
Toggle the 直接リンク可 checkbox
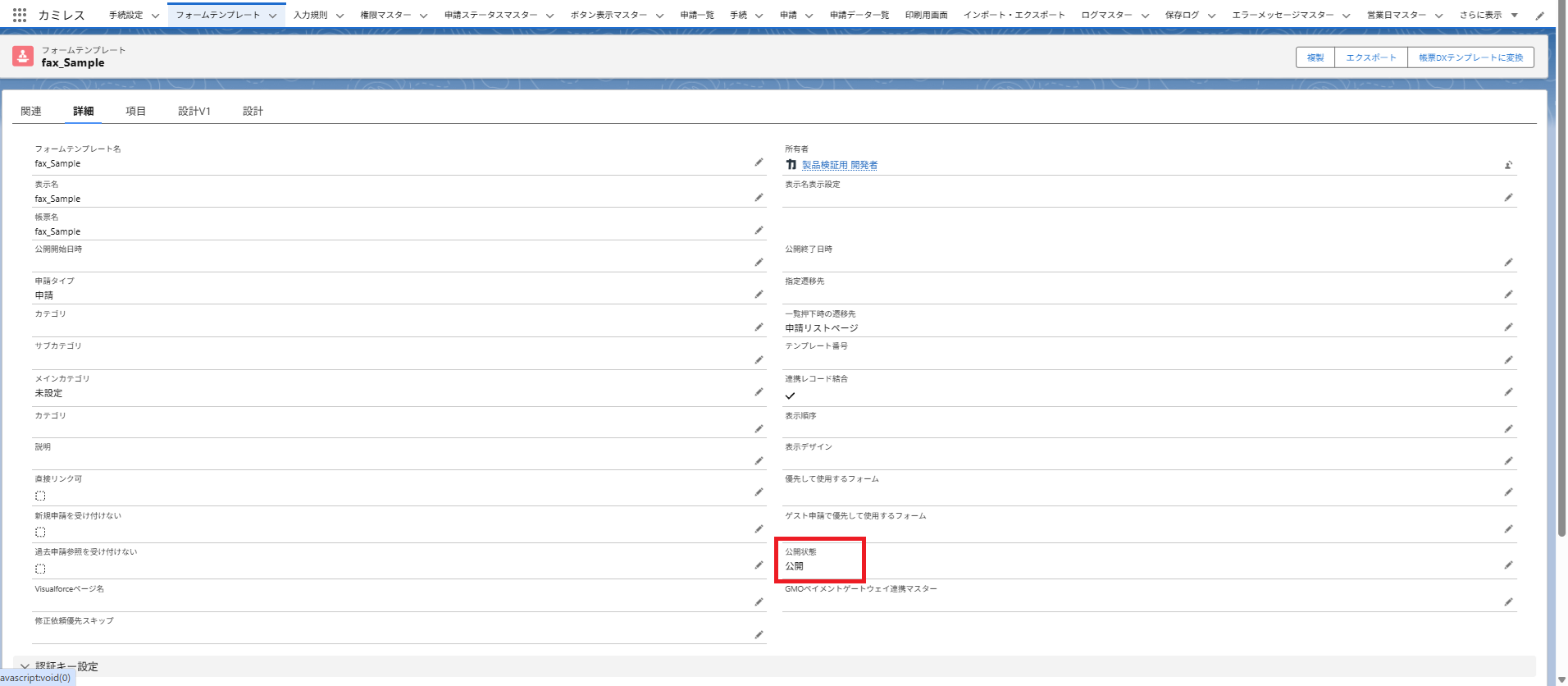(40, 496)
